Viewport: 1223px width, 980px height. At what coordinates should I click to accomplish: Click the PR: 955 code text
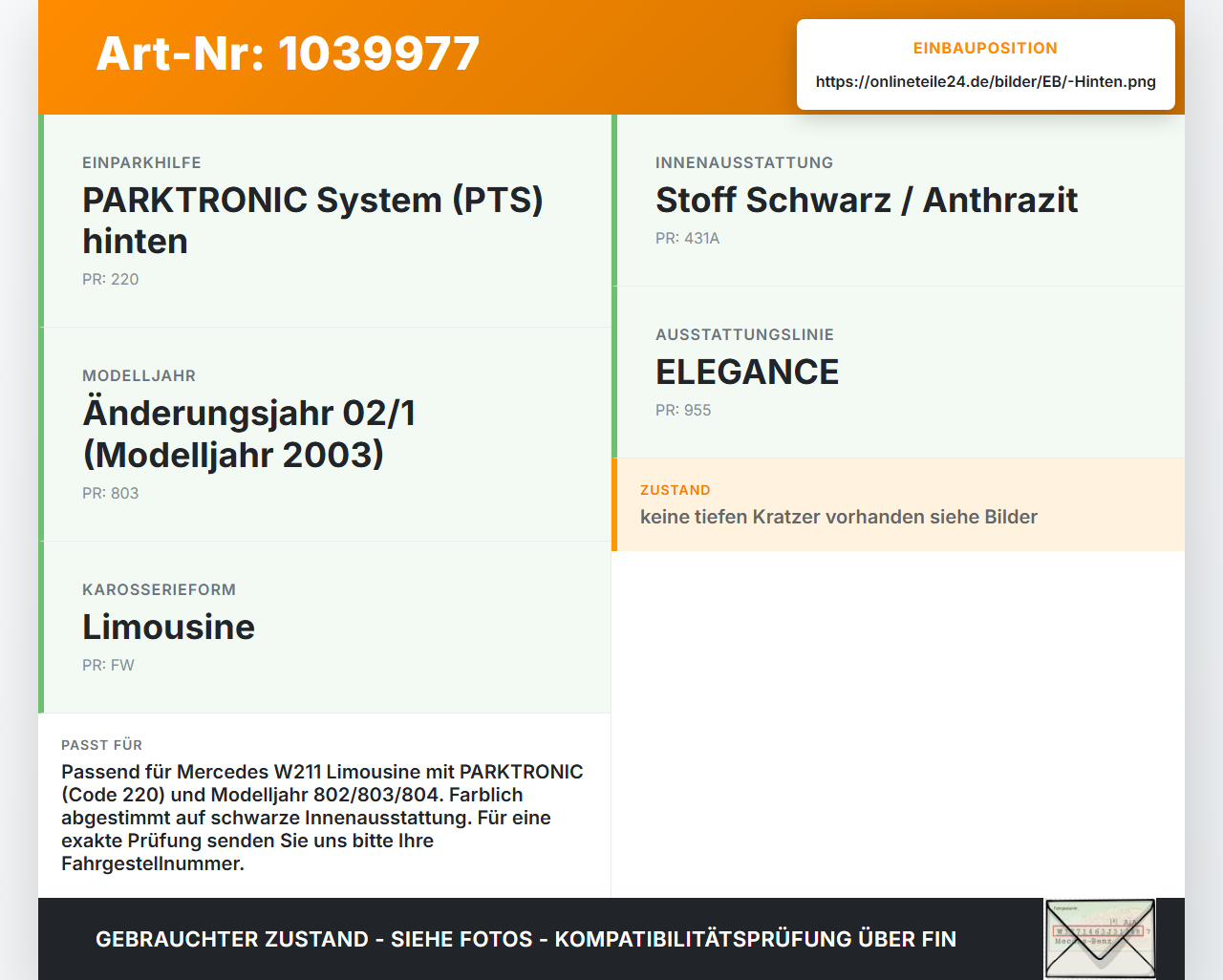[x=683, y=410]
